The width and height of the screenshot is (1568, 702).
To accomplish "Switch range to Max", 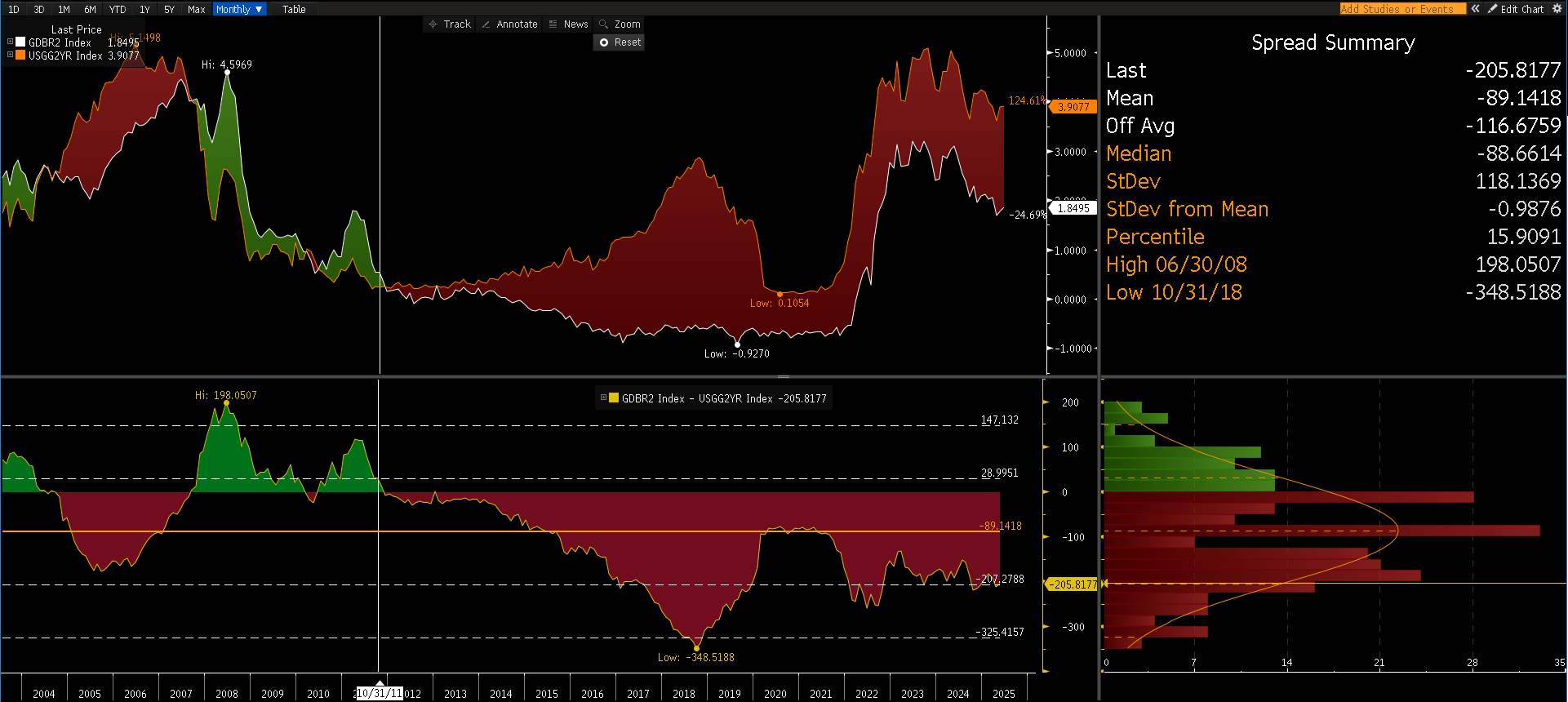I will 196,9.
